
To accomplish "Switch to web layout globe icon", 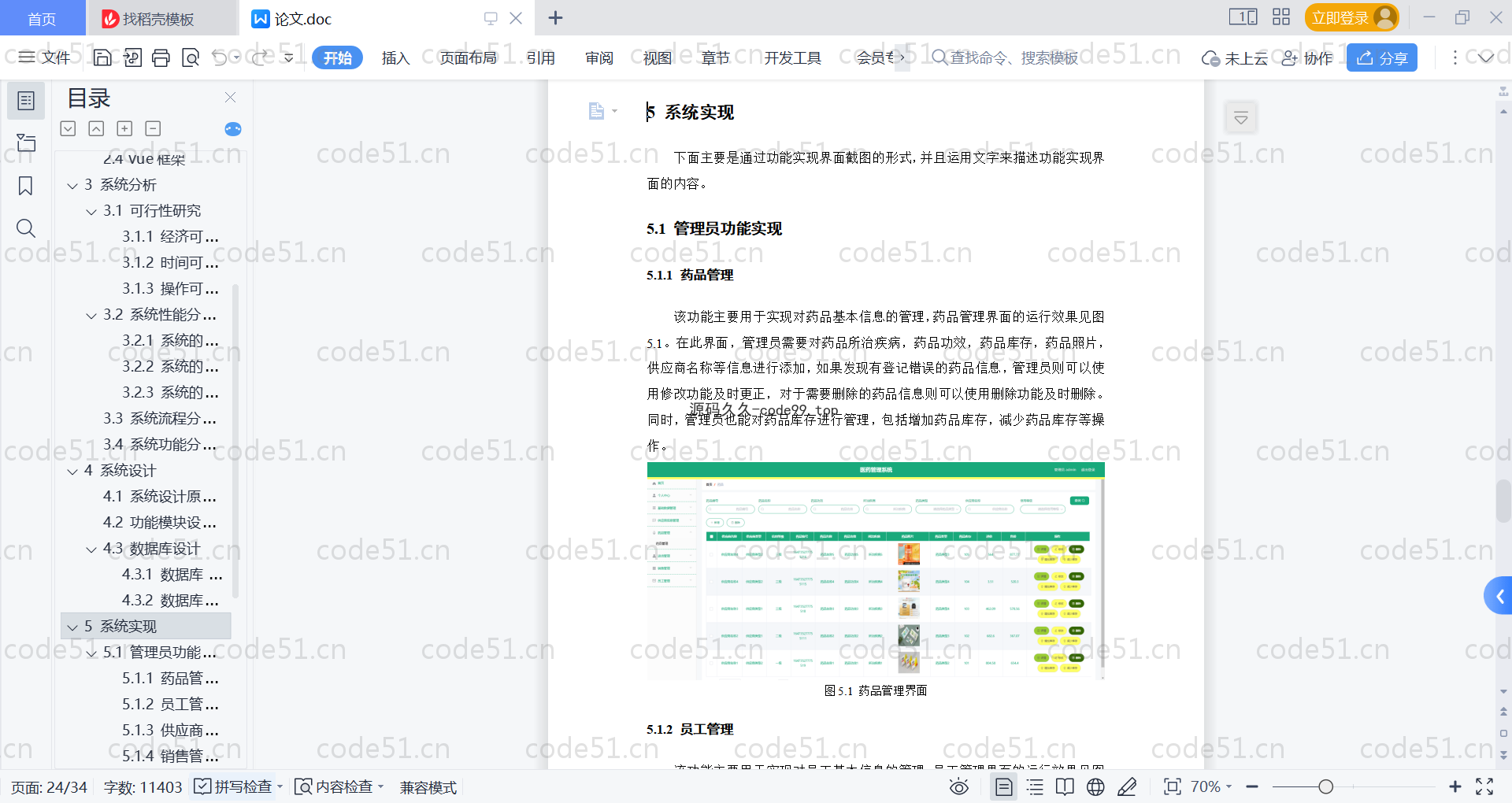I will (1095, 786).
